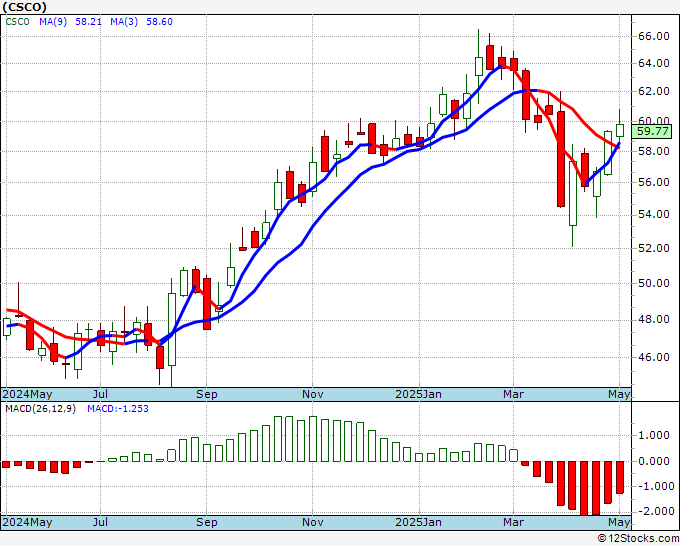Click the 1.000 MACD axis label
Image resolution: width=680 pixels, height=546 pixels.
point(654,435)
